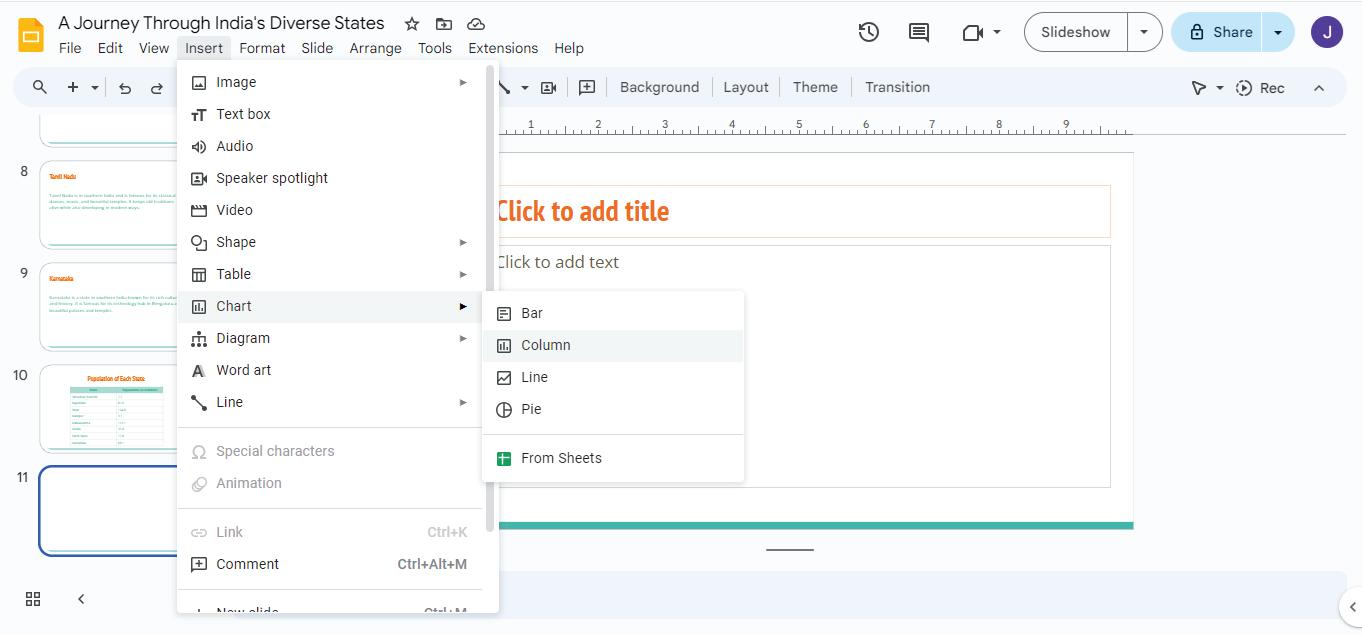The width and height of the screenshot is (1362, 635).
Task: Click the Background toolbar button
Action: 659,88
